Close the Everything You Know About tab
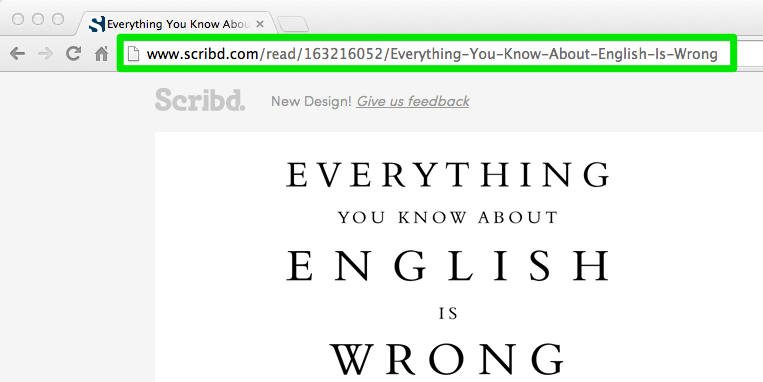The image size is (763, 382). pos(260,24)
